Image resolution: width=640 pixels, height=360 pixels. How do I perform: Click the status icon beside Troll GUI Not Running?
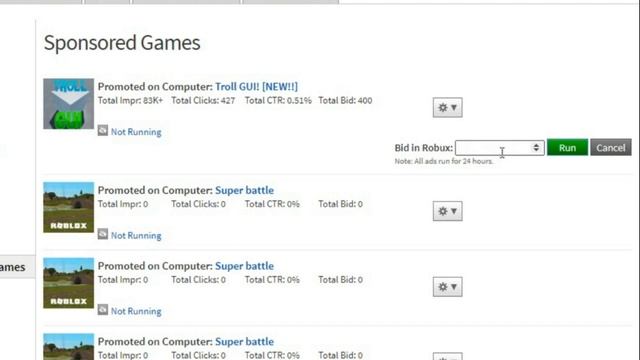[103, 130]
